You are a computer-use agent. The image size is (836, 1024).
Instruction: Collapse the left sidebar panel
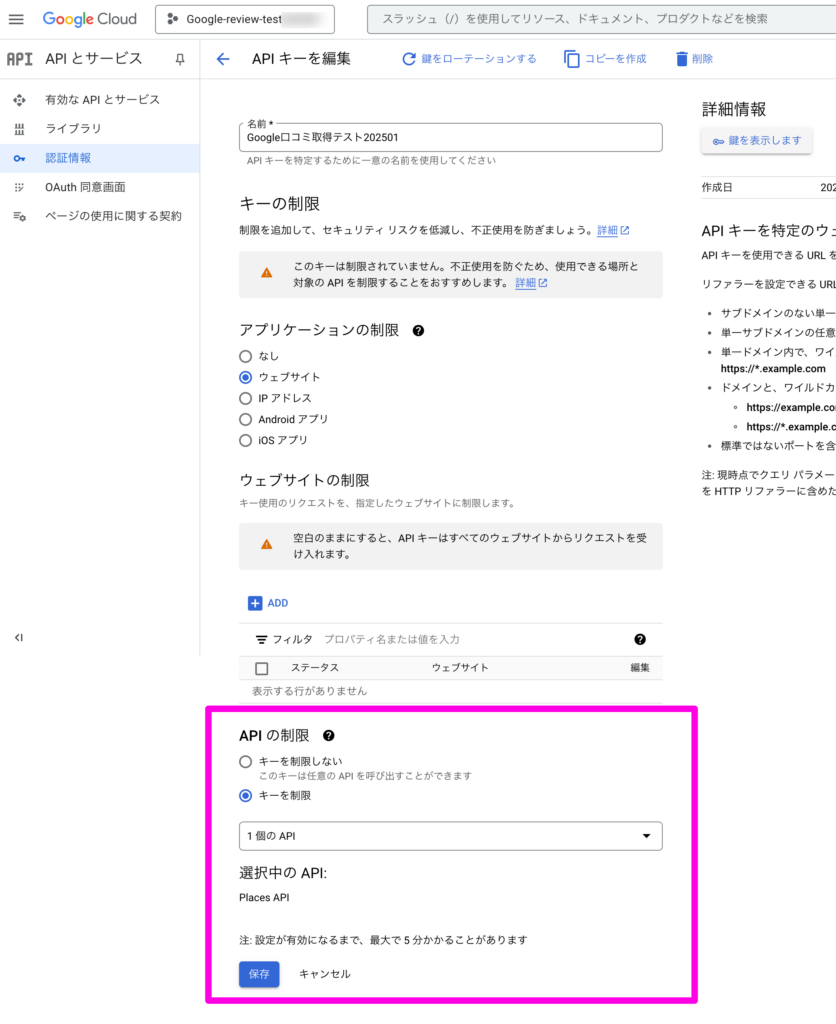click(19, 637)
